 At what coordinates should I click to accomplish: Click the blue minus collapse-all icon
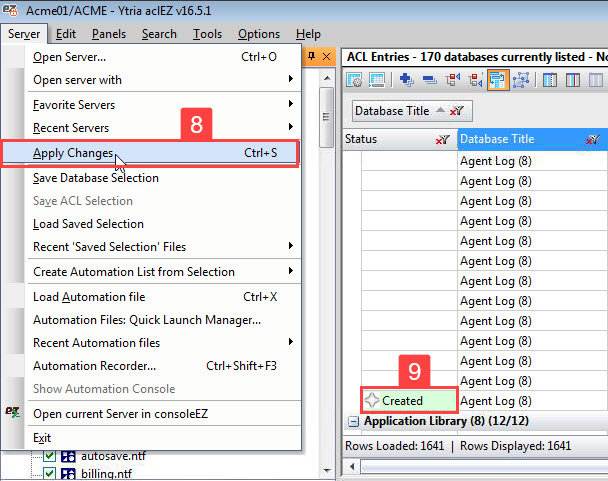429,80
